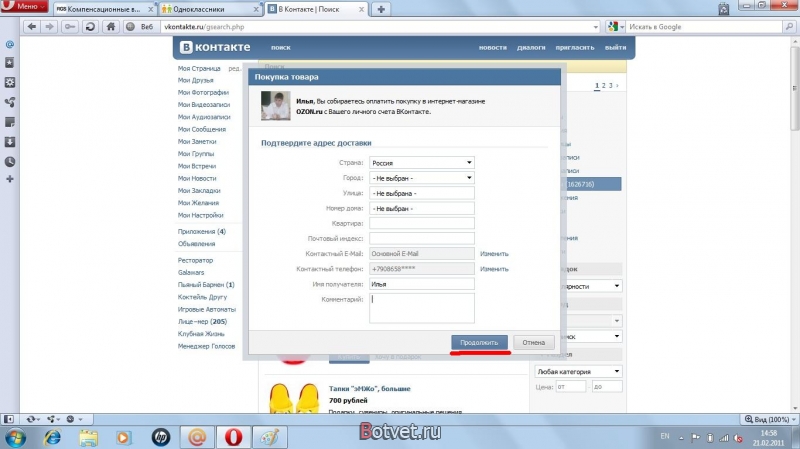This screenshot has height=449, width=800.
Task: Go to page 2 of search results
Action: tap(604, 86)
